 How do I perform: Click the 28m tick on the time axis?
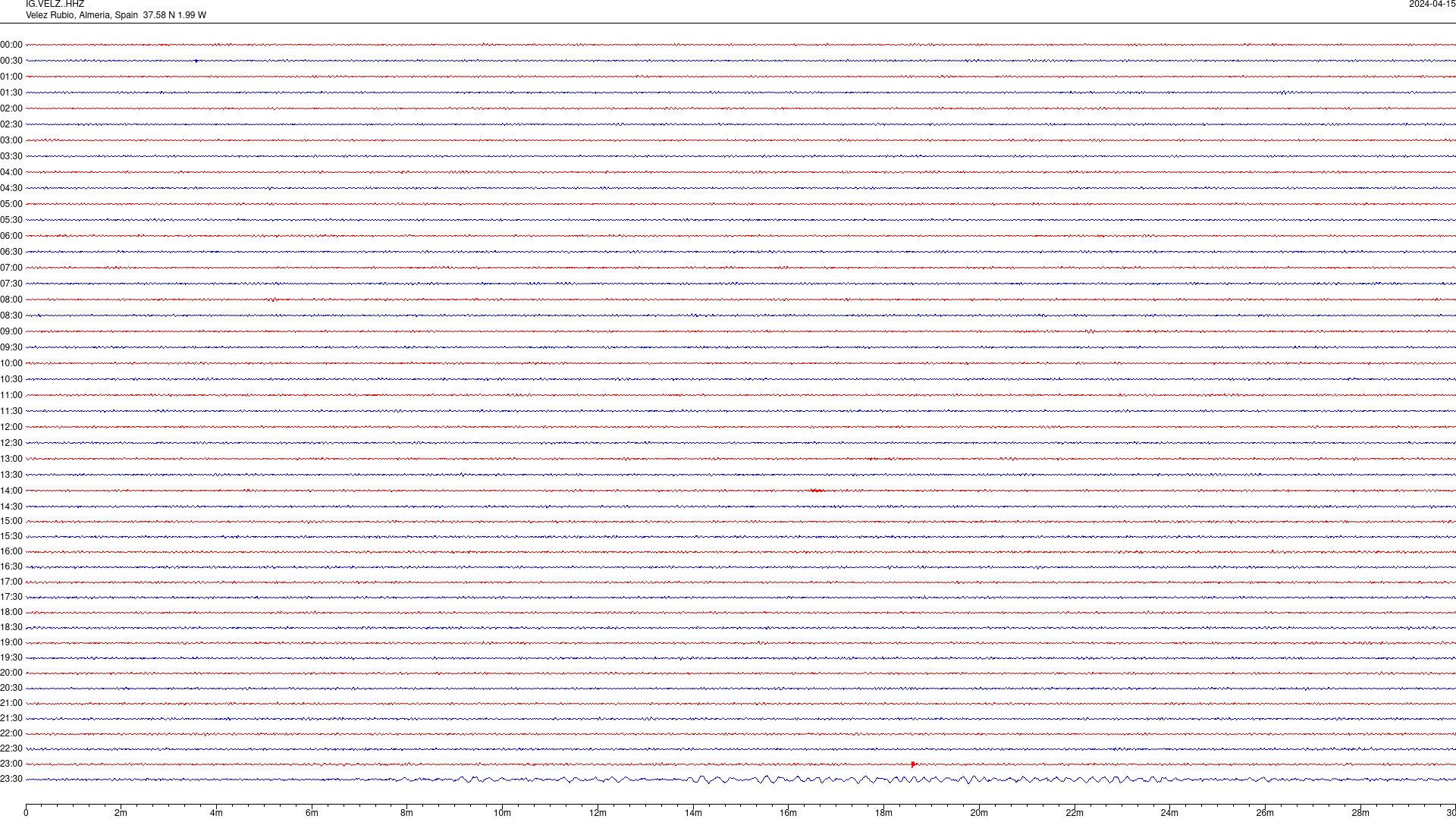(1360, 813)
